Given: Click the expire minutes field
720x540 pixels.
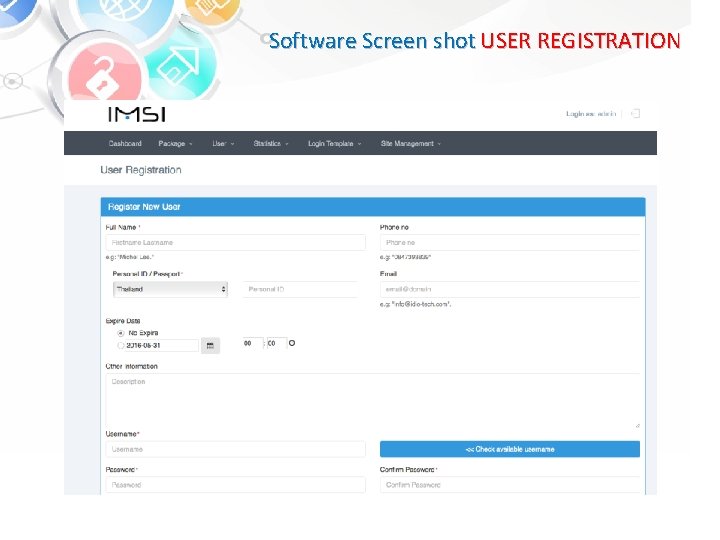Looking at the screenshot, I should [277, 343].
